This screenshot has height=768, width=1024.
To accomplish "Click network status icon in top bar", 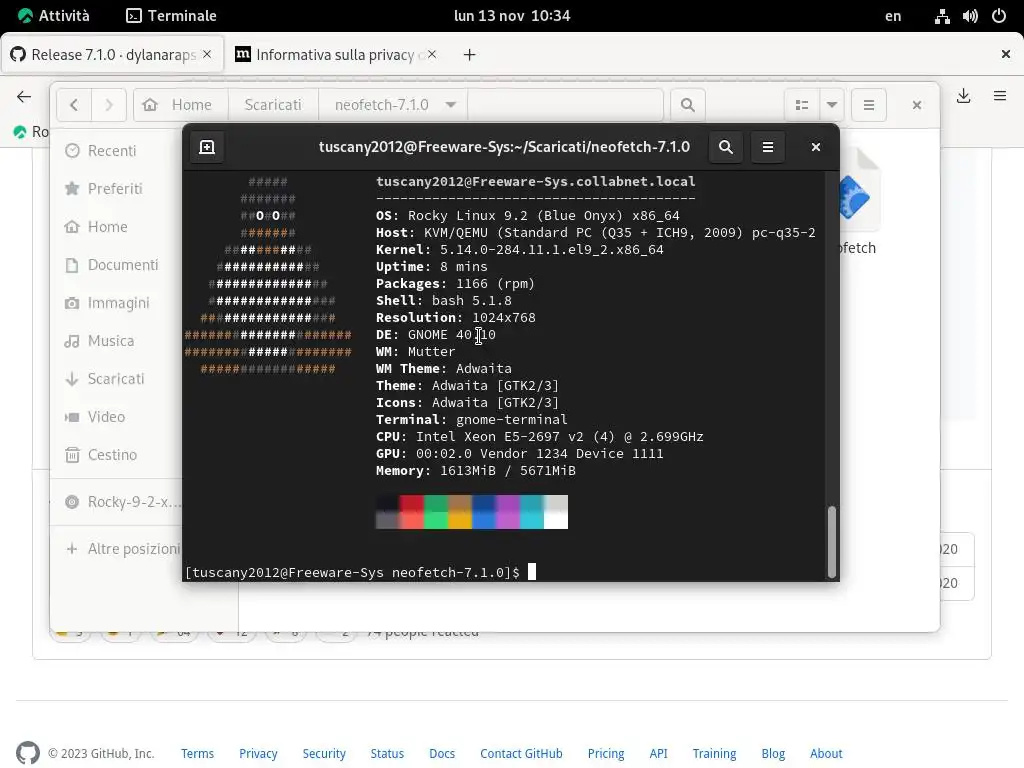I will (942, 16).
